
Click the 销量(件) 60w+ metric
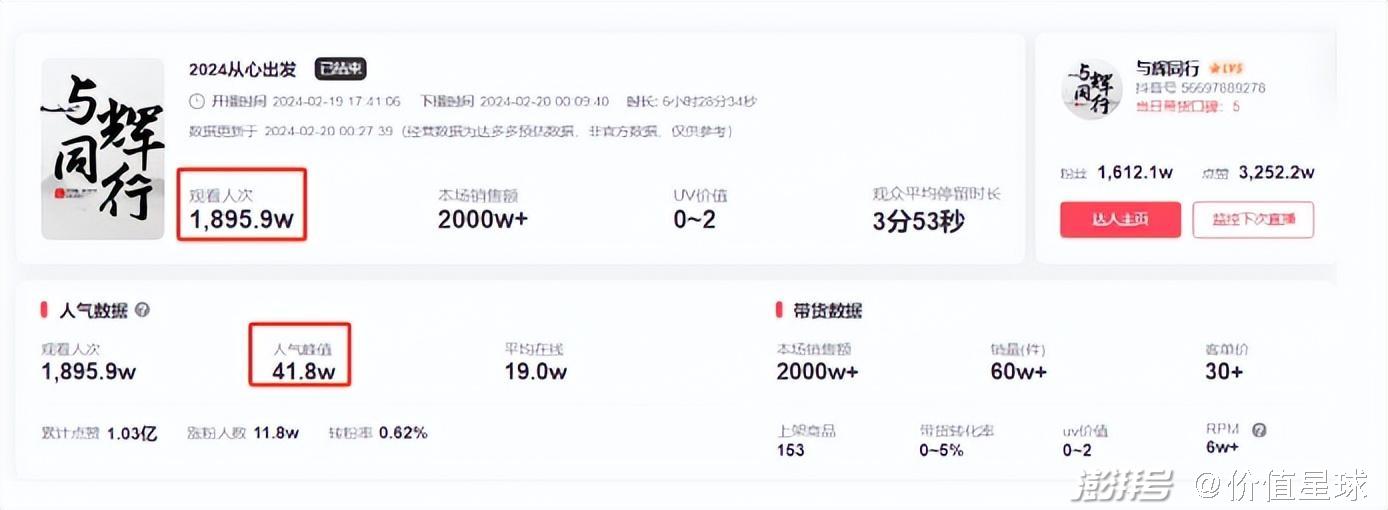[x=1018, y=362]
